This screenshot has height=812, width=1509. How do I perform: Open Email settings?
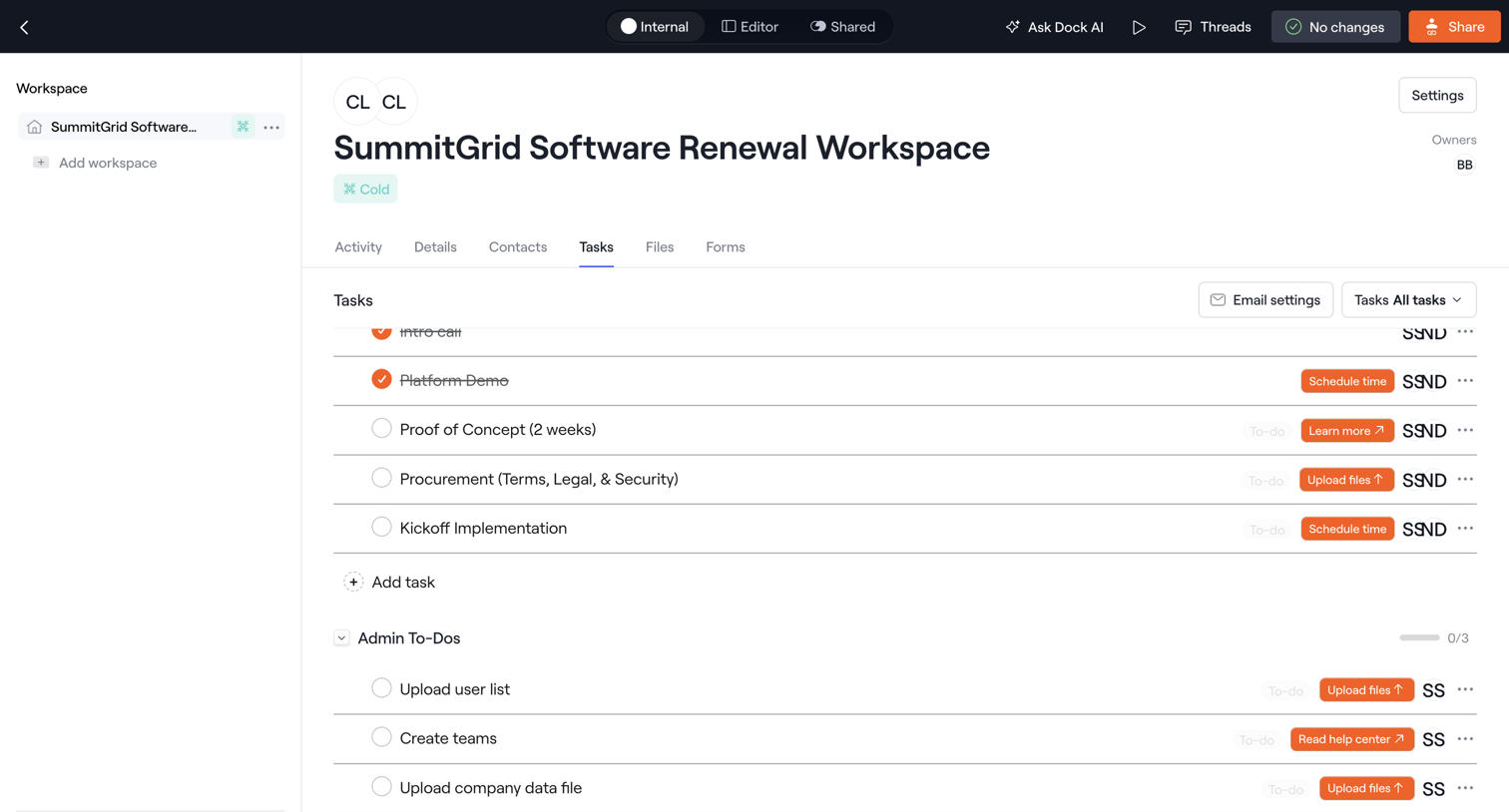pyautogui.click(x=1265, y=300)
